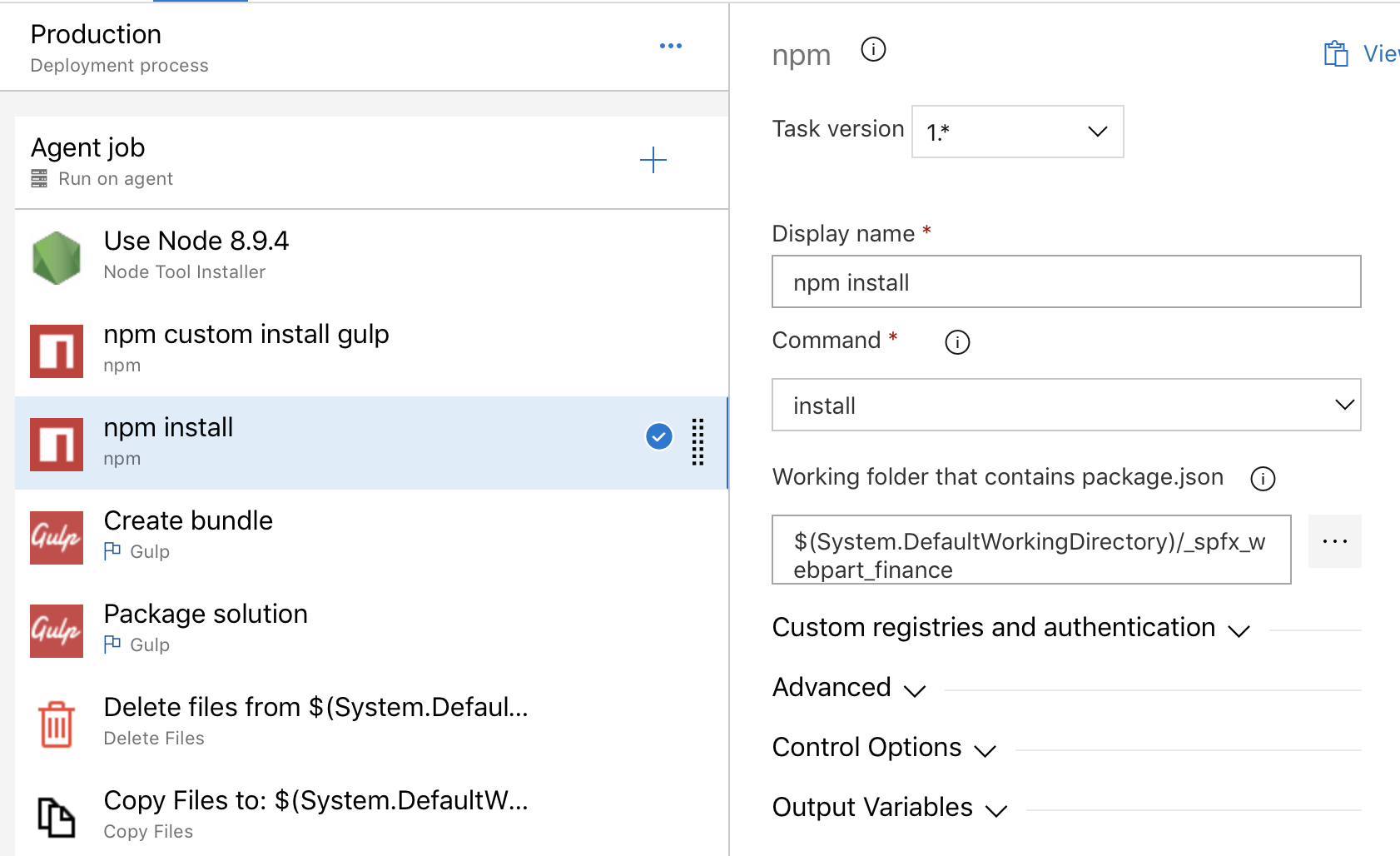Click the Display name input field
1400x856 pixels.
1065,282
